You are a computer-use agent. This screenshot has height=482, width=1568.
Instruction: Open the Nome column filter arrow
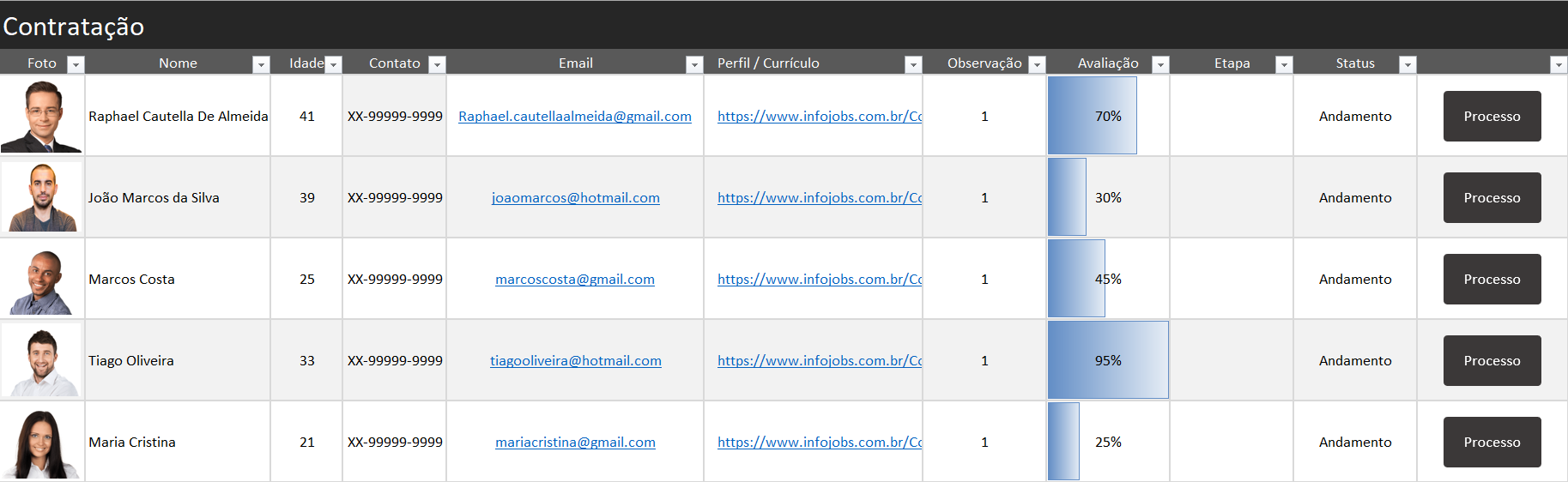tap(261, 64)
